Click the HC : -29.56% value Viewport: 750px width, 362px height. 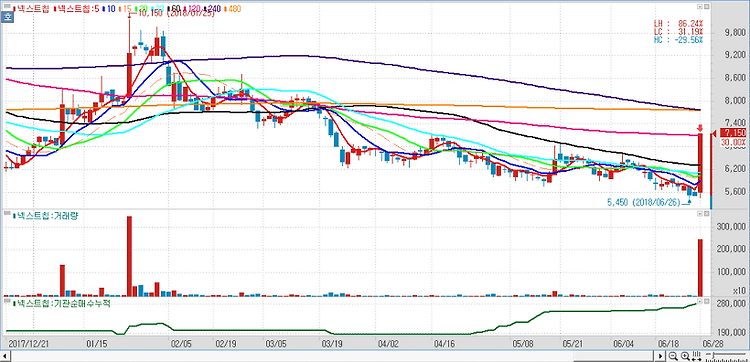click(678, 40)
